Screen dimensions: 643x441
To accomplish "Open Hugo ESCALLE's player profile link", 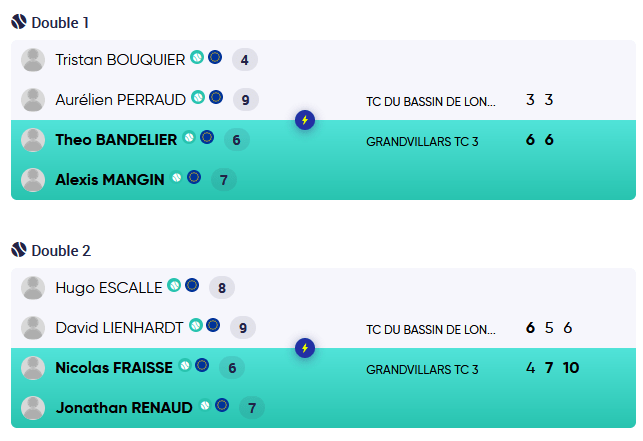I will pyautogui.click(x=108, y=288).
